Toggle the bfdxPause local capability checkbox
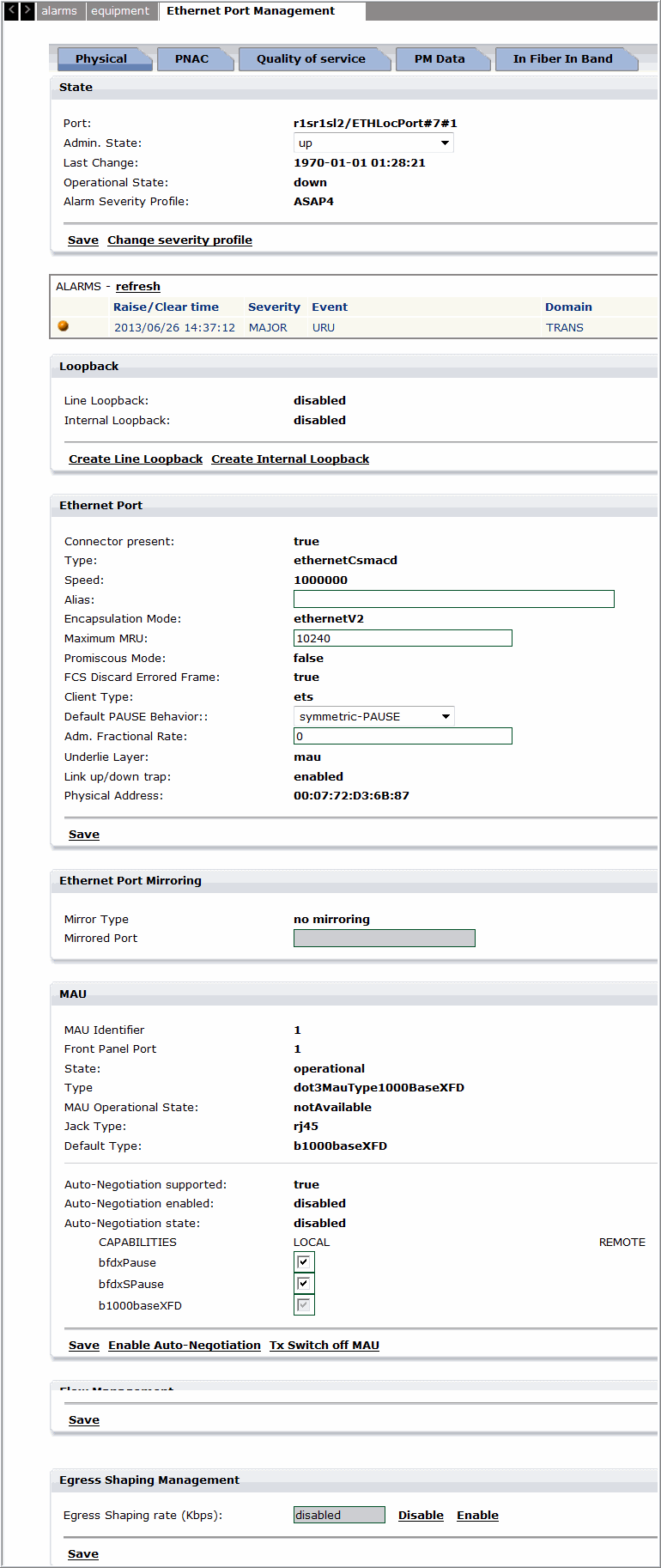This screenshot has width=661, height=1568. [304, 1262]
